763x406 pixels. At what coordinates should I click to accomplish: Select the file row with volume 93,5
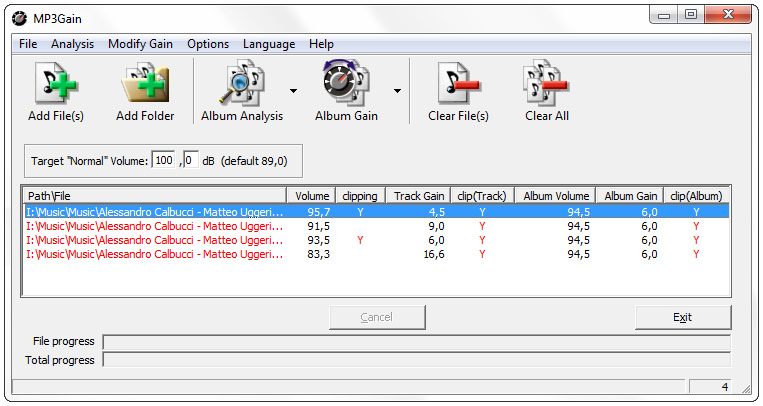point(376,240)
